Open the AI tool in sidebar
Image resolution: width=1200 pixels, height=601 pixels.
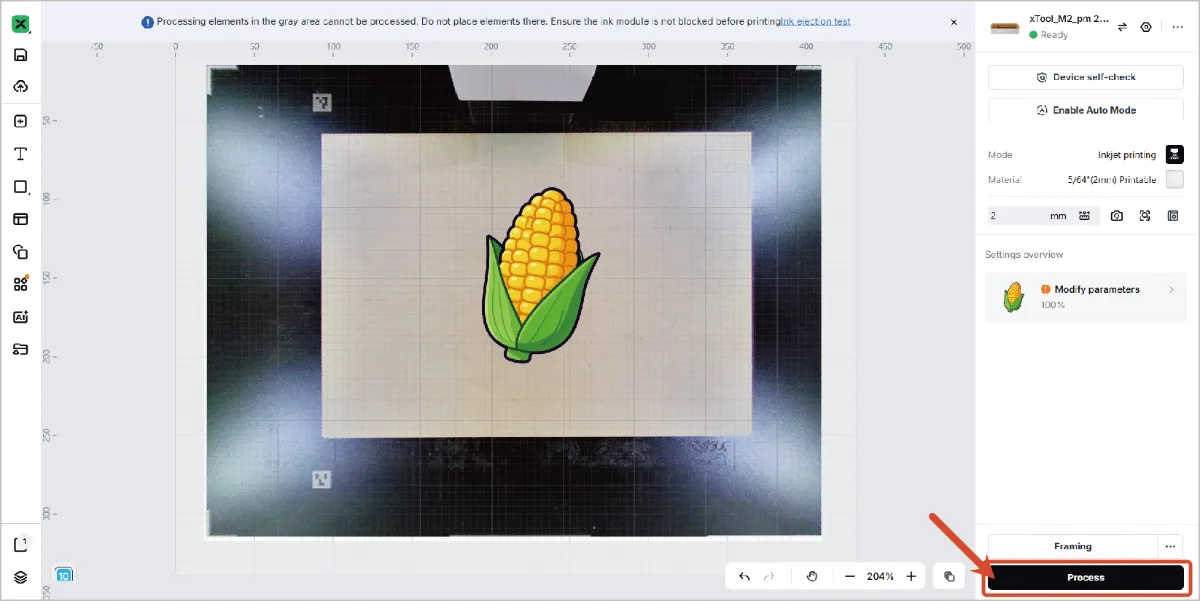(x=20, y=317)
